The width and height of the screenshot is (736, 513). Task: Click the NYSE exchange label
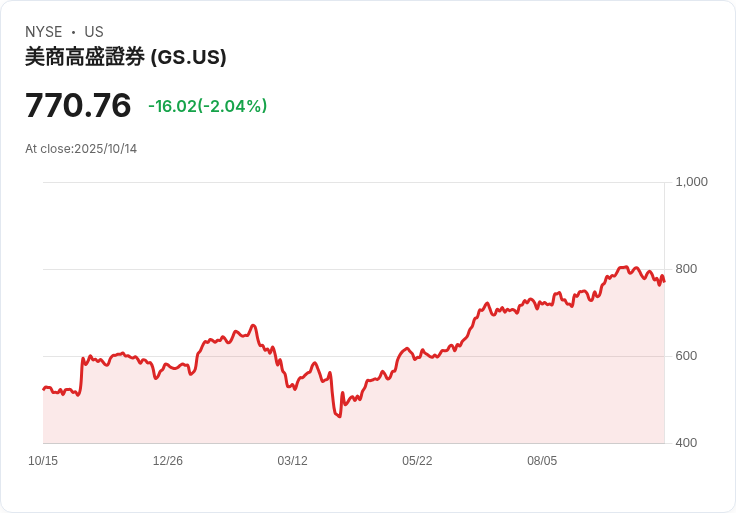[x=43, y=32]
